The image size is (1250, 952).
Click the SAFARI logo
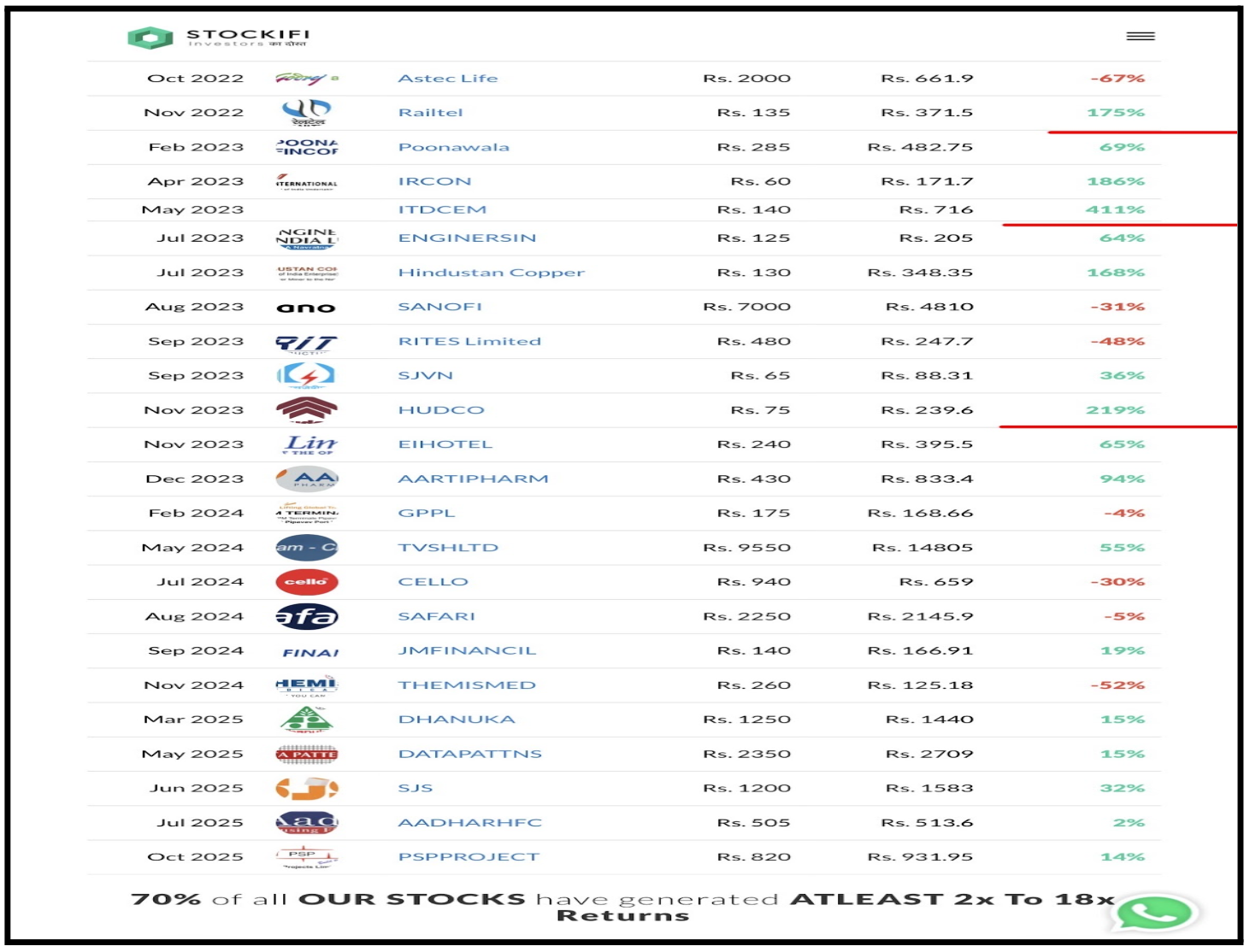coord(307,616)
